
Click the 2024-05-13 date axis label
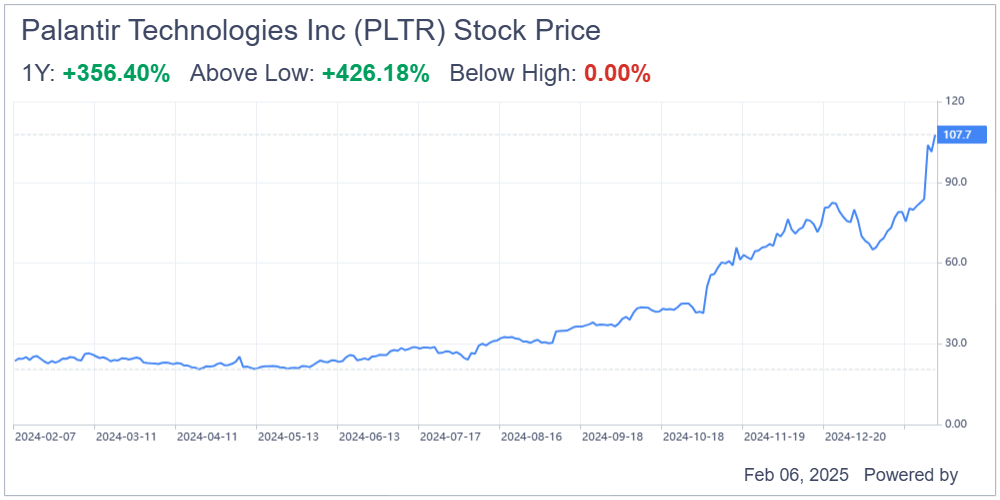(288, 437)
